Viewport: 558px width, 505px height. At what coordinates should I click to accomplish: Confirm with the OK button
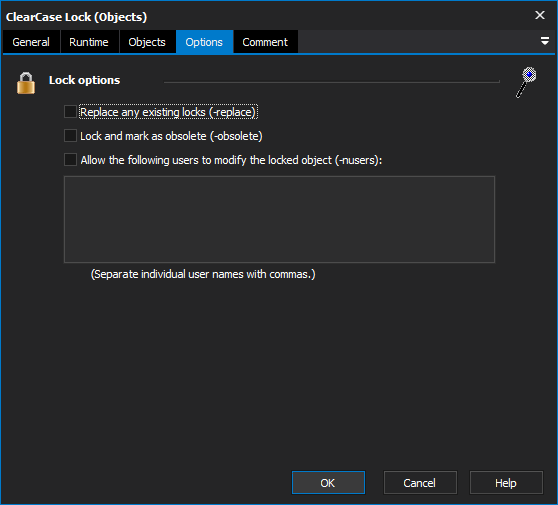(328, 483)
